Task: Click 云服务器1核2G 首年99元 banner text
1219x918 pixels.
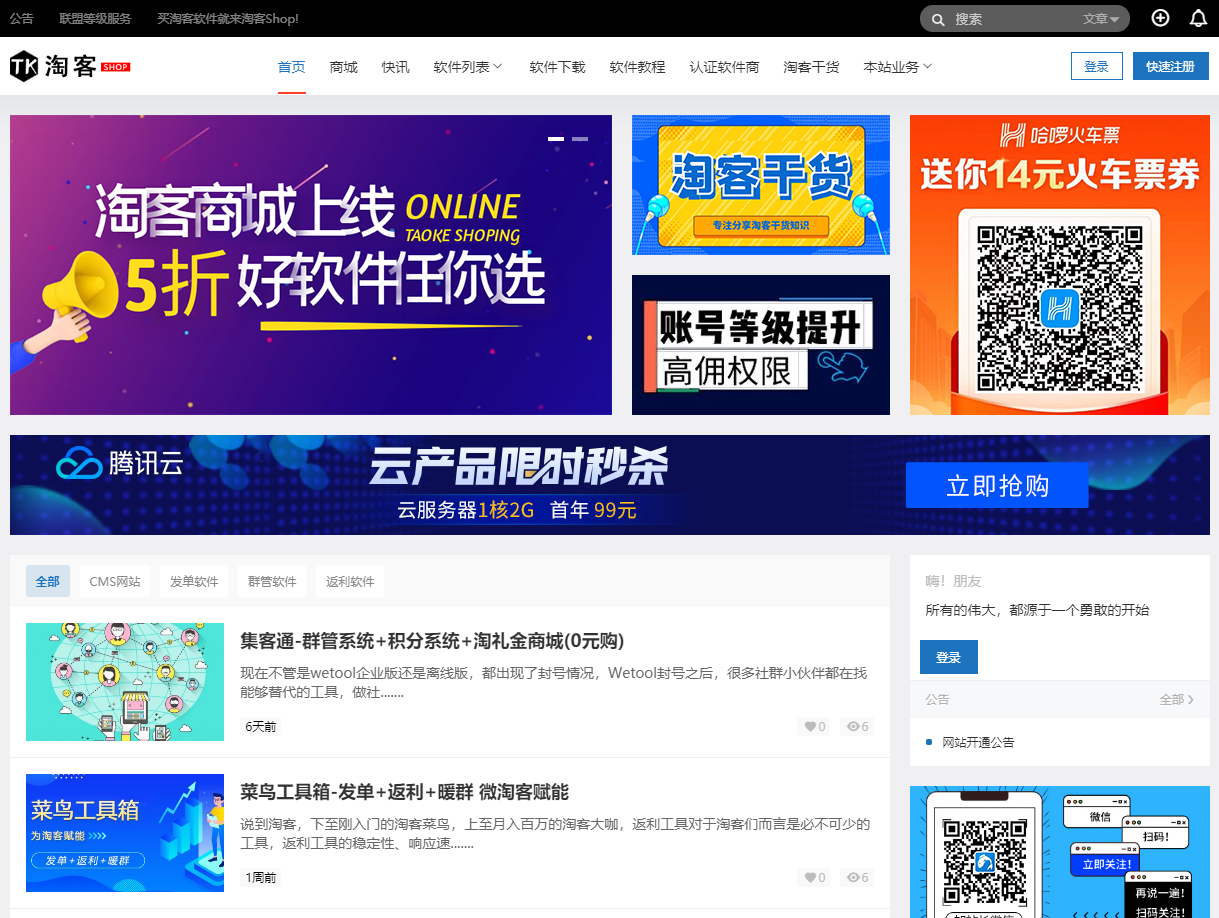Action: [x=517, y=510]
